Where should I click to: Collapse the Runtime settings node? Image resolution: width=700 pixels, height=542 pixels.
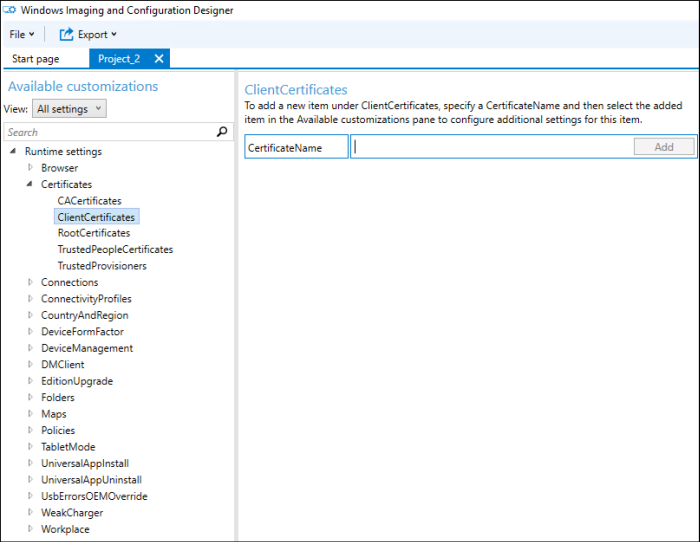click(x=13, y=152)
